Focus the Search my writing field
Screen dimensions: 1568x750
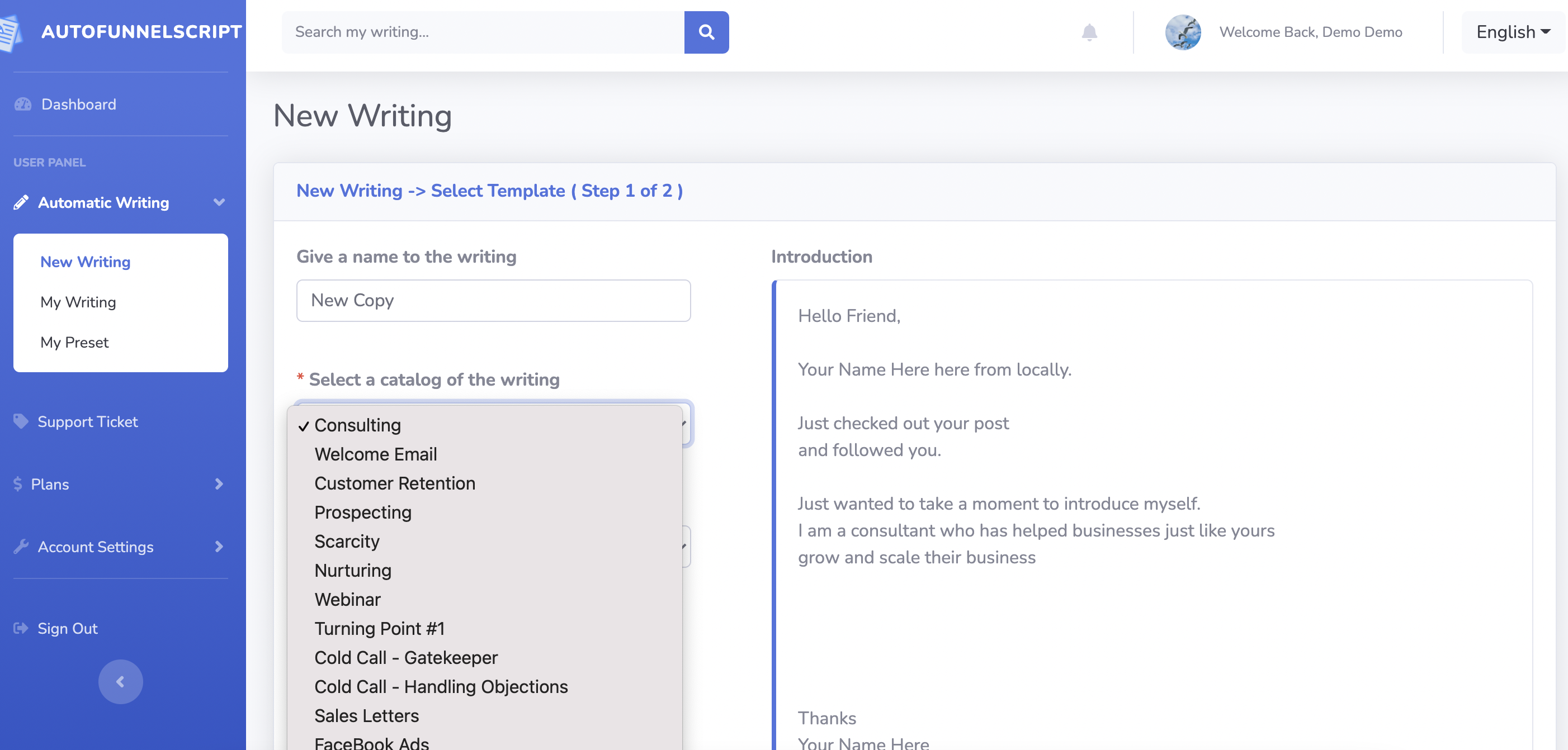483,32
